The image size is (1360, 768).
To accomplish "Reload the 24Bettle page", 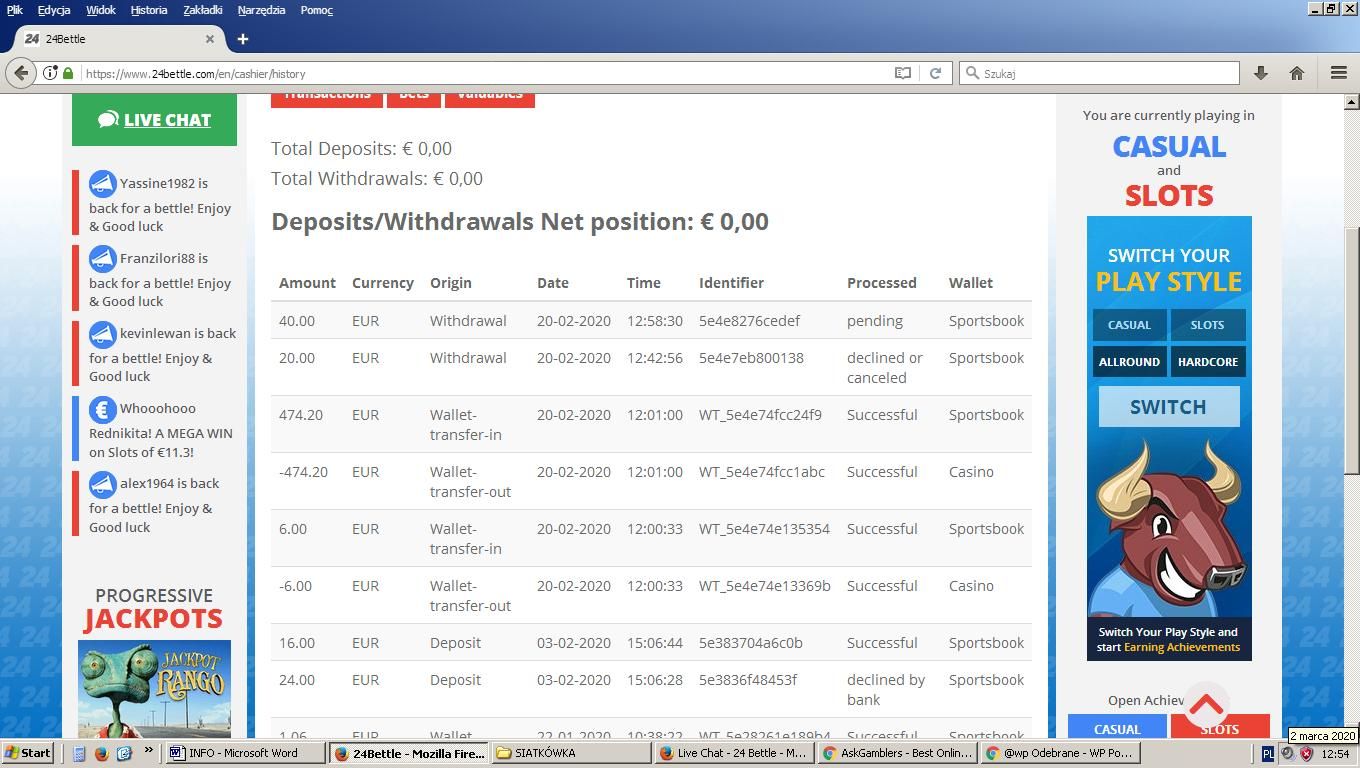I will pyautogui.click(x=935, y=73).
